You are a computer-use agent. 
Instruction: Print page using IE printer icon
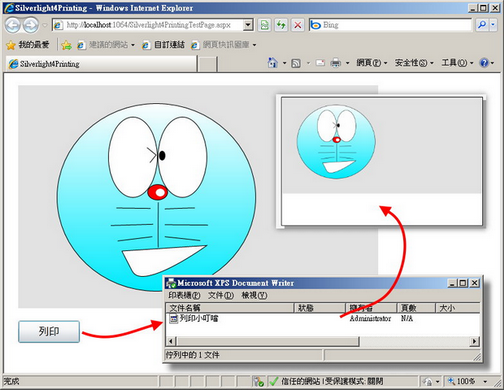(336, 63)
